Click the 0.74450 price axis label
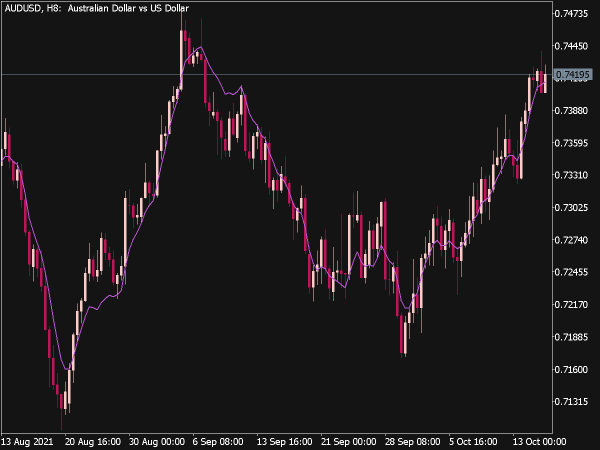The image size is (600, 450). [571, 46]
